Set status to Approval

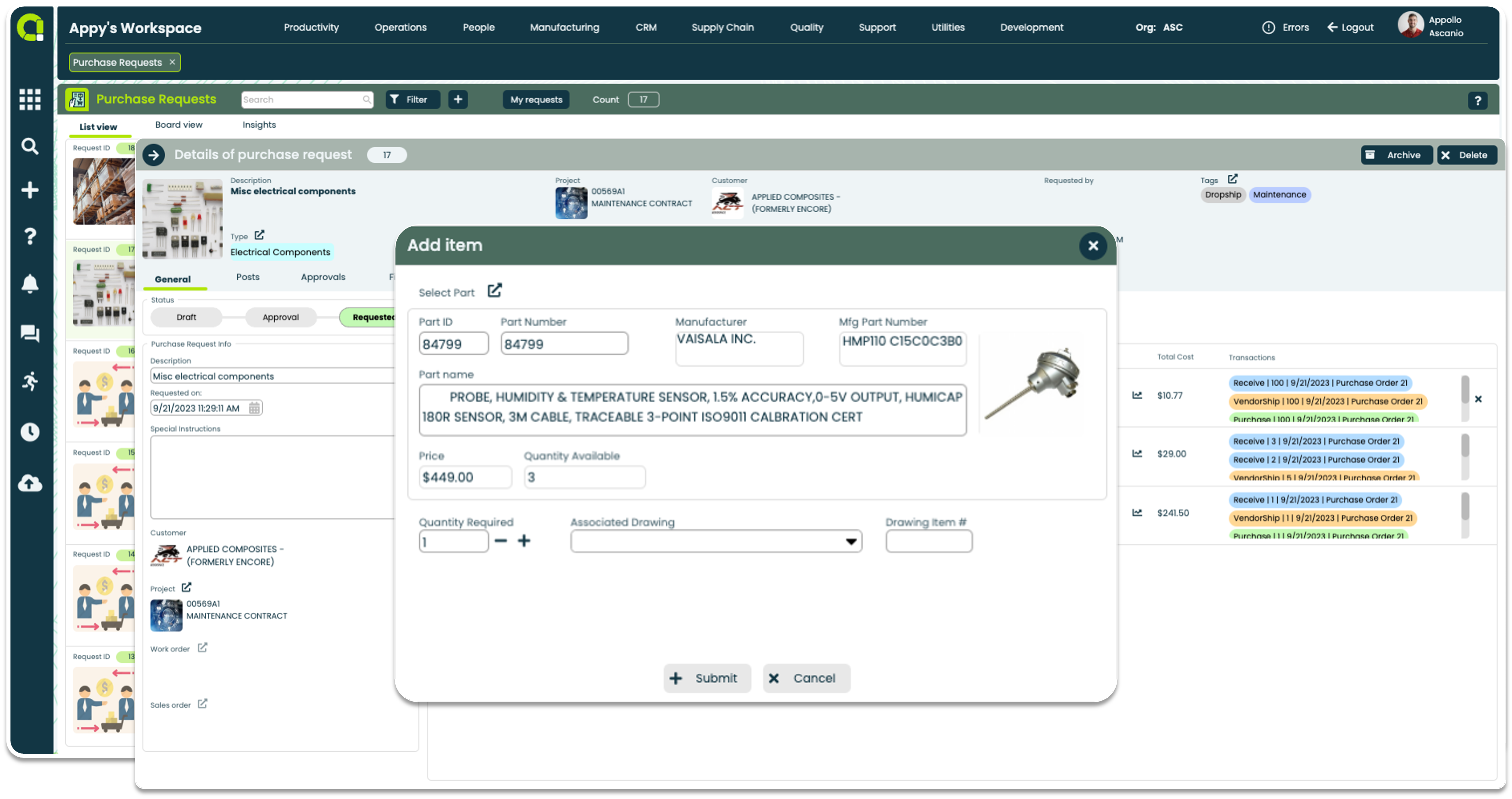pyautogui.click(x=281, y=317)
